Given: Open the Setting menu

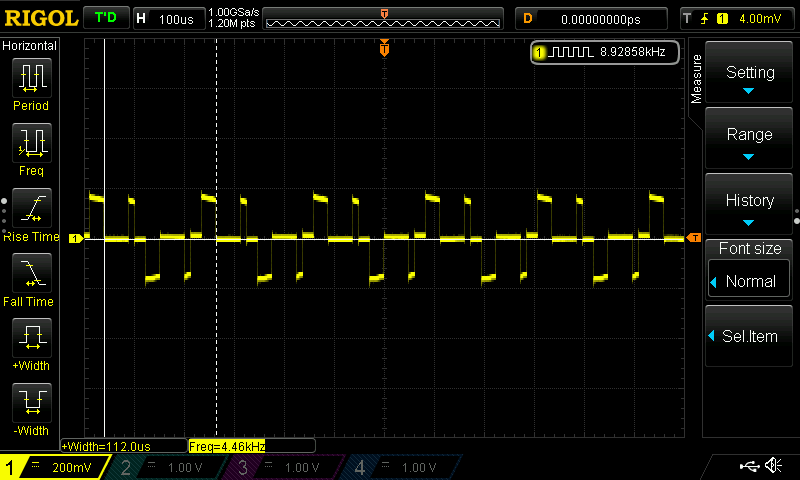Looking at the screenshot, I should (748, 72).
